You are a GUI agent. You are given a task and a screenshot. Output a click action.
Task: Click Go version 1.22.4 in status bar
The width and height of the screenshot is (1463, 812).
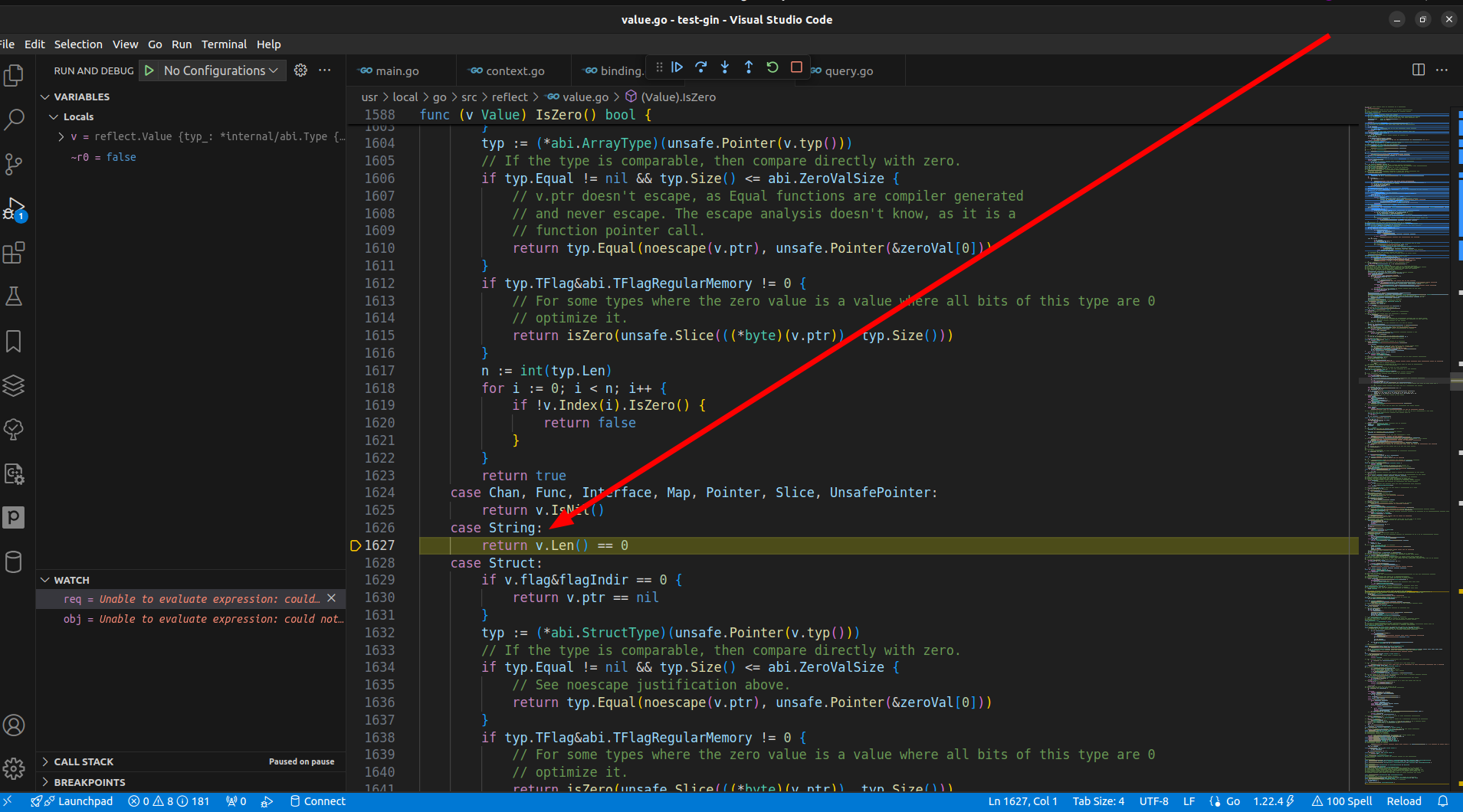[x=1274, y=801]
